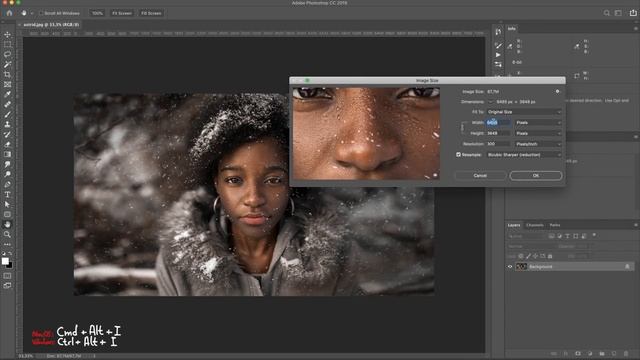Select the Eraser tool

[7, 144]
